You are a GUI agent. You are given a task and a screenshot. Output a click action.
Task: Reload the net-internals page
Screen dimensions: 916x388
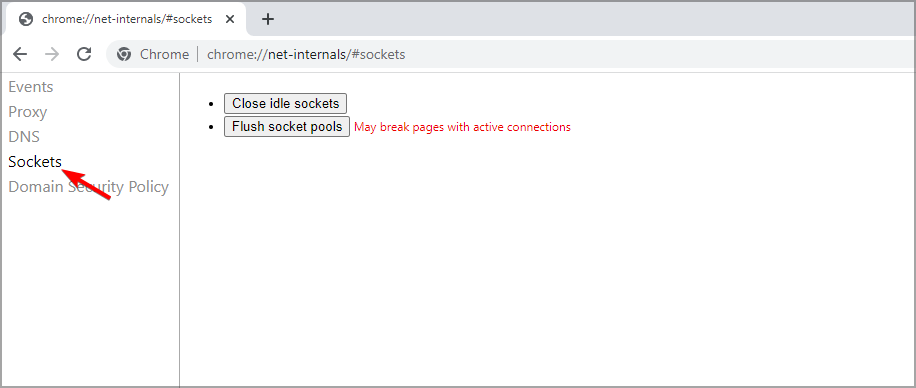point(85,54)
